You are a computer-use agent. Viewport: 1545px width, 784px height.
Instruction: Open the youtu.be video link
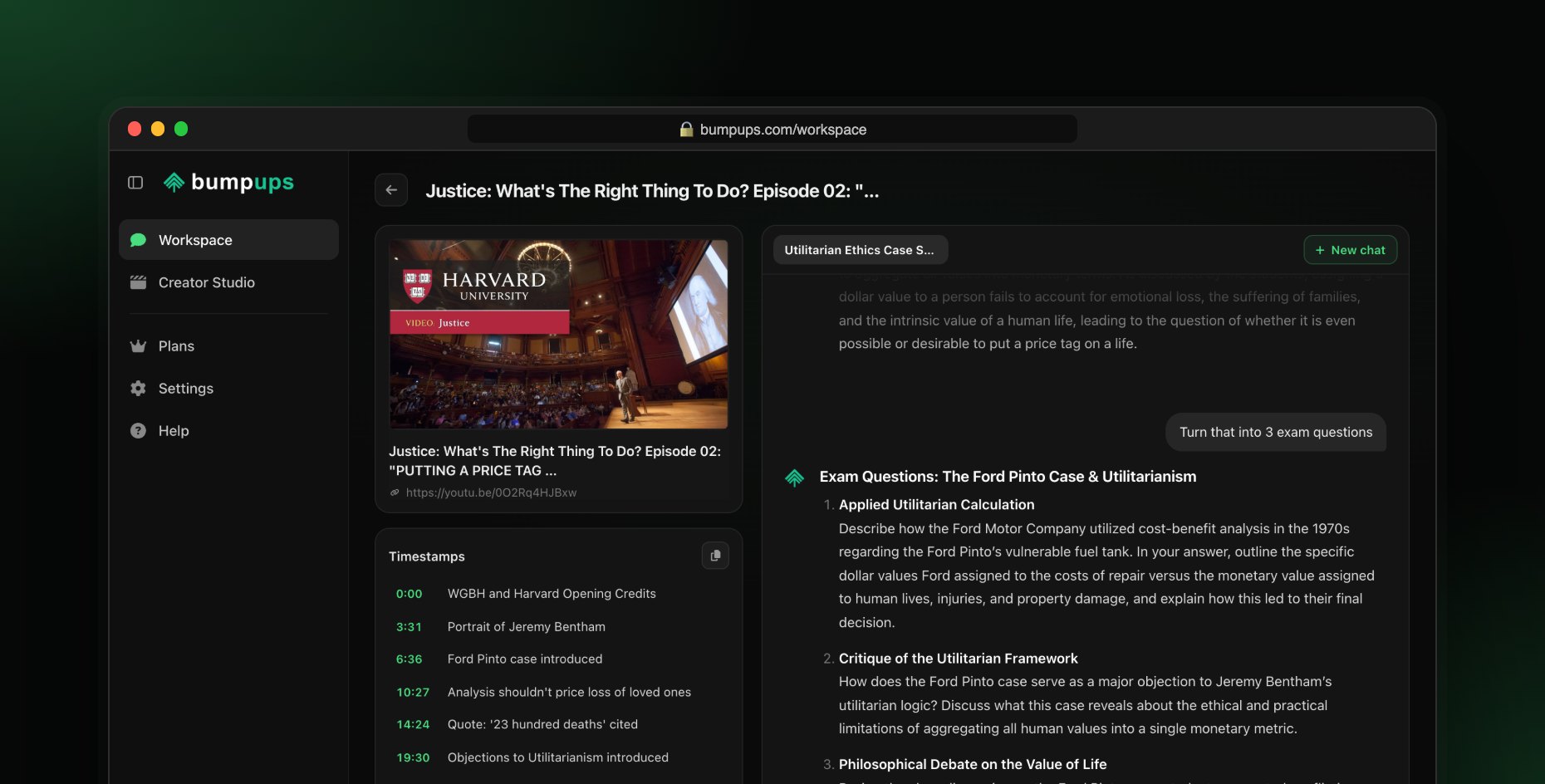pyautogui.click(x=491, y=492)
